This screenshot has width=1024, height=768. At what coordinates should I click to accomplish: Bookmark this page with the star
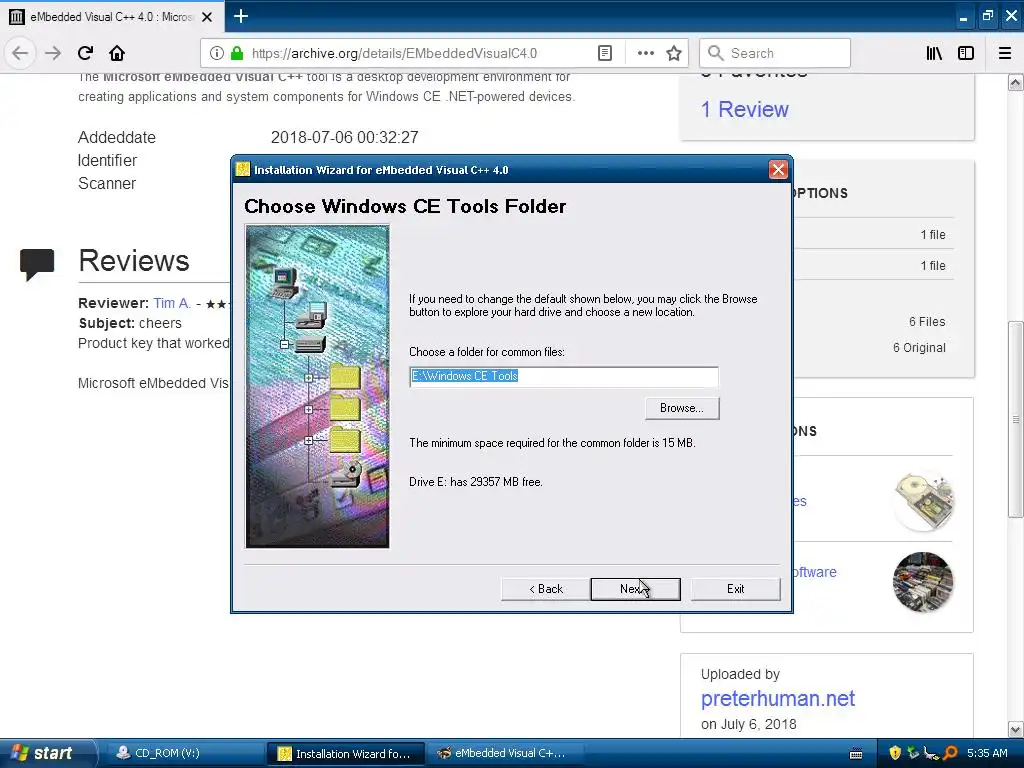click(674, 54)
